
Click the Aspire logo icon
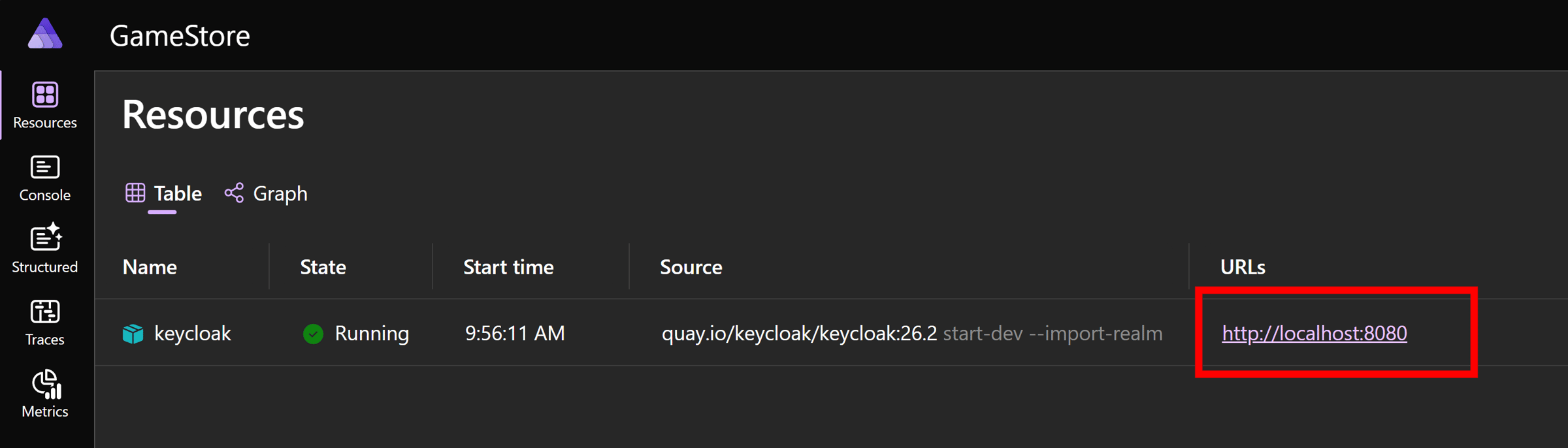45,34
